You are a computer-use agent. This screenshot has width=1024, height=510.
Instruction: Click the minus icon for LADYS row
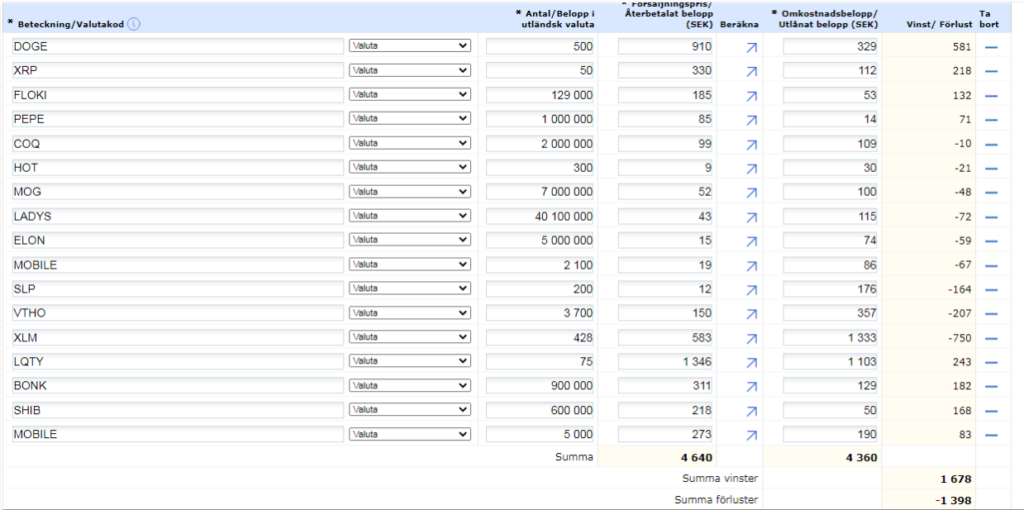(991, 216)
